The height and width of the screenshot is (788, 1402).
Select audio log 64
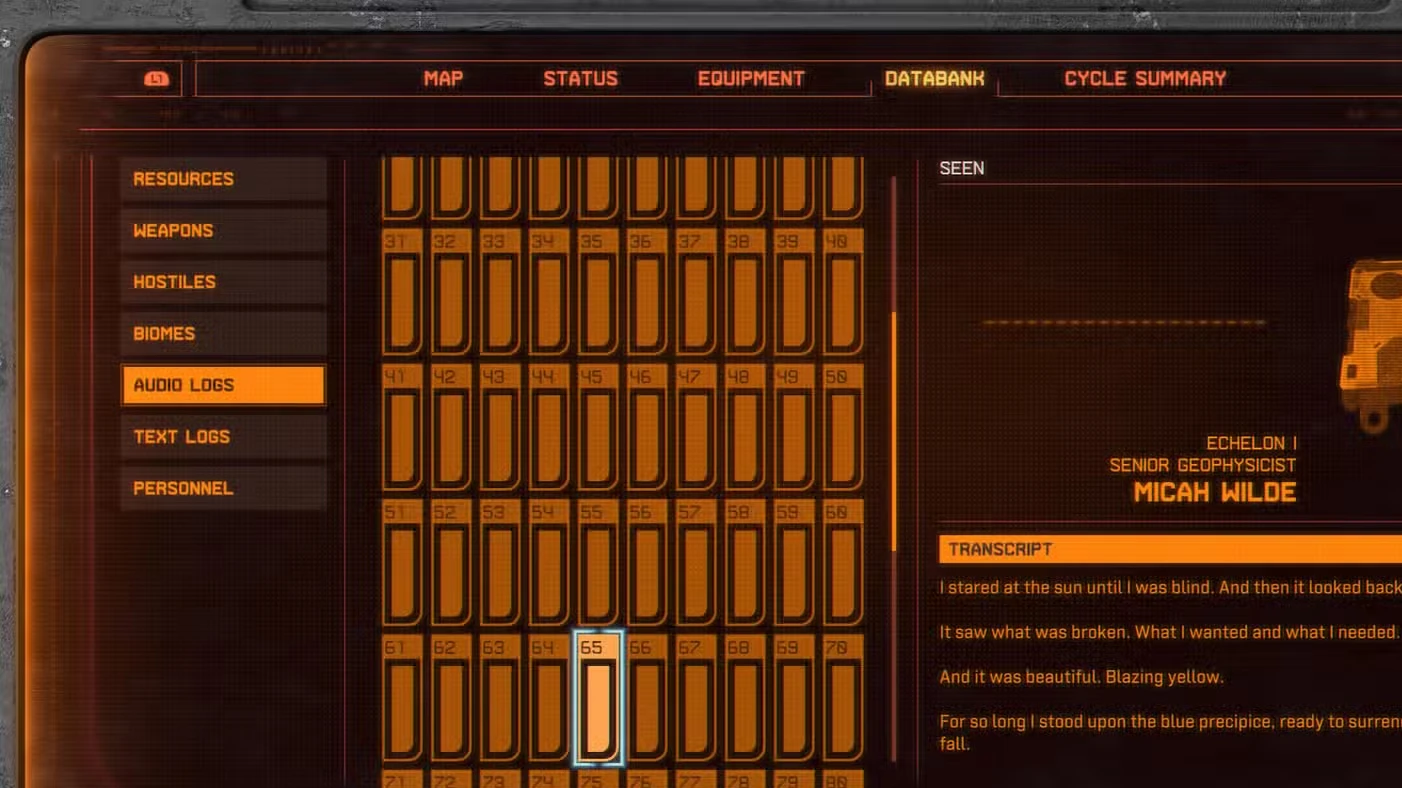(548, 697)
